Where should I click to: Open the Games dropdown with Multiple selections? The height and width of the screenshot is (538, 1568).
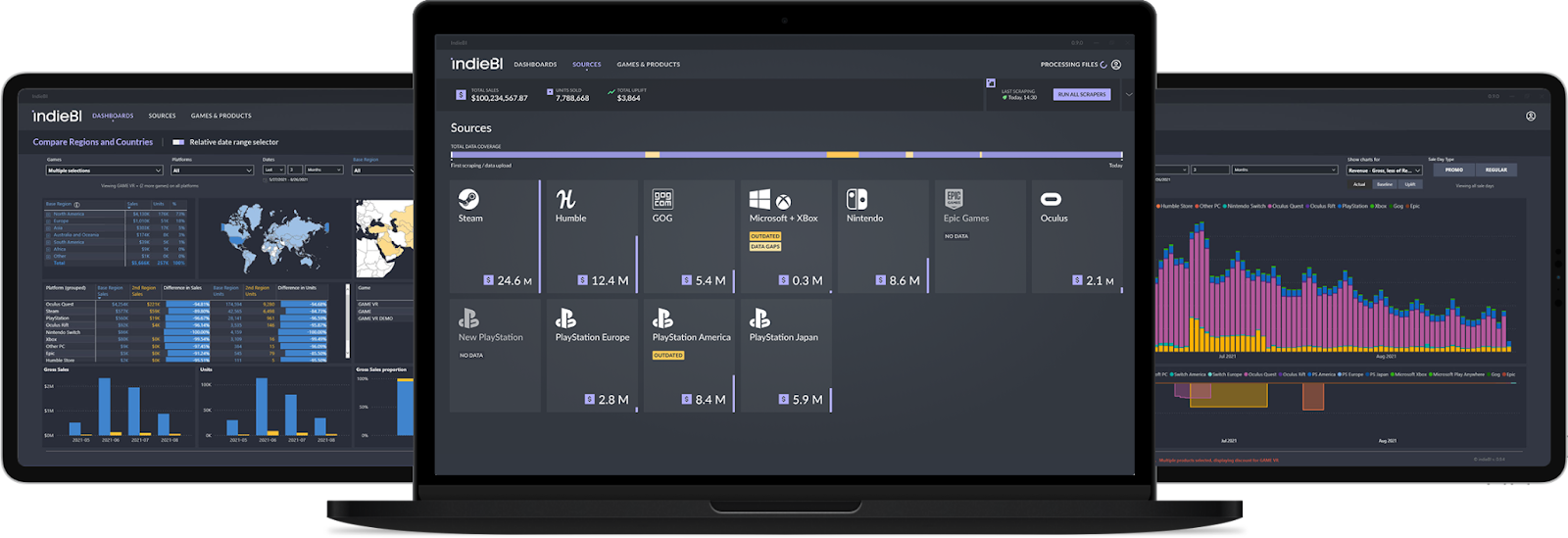coord(104,171)
